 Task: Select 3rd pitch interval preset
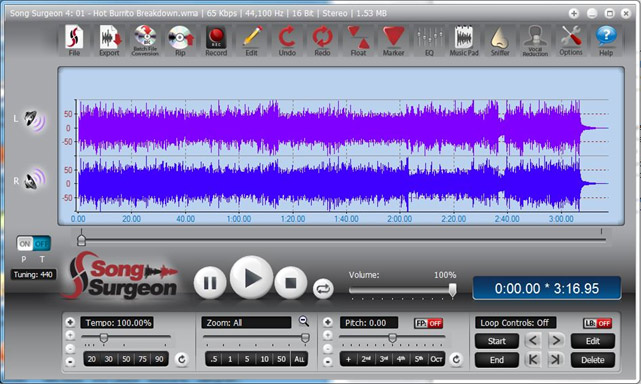click(383, 359)
